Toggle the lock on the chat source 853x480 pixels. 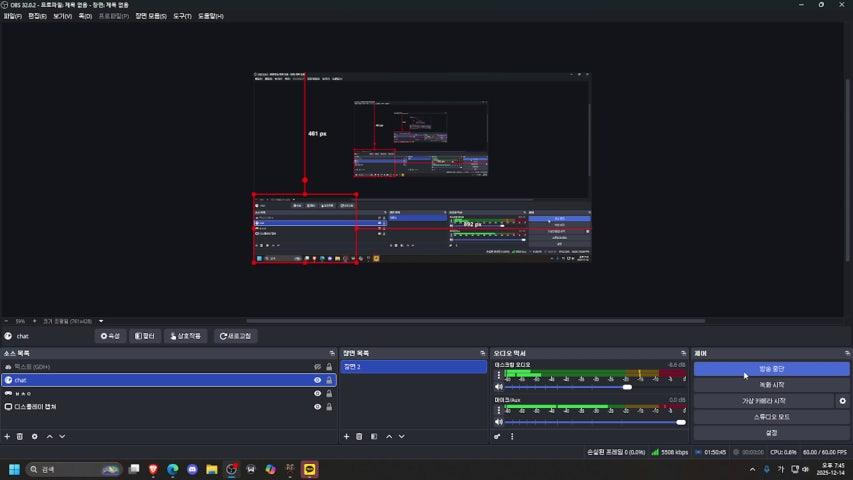pos(329,380)
